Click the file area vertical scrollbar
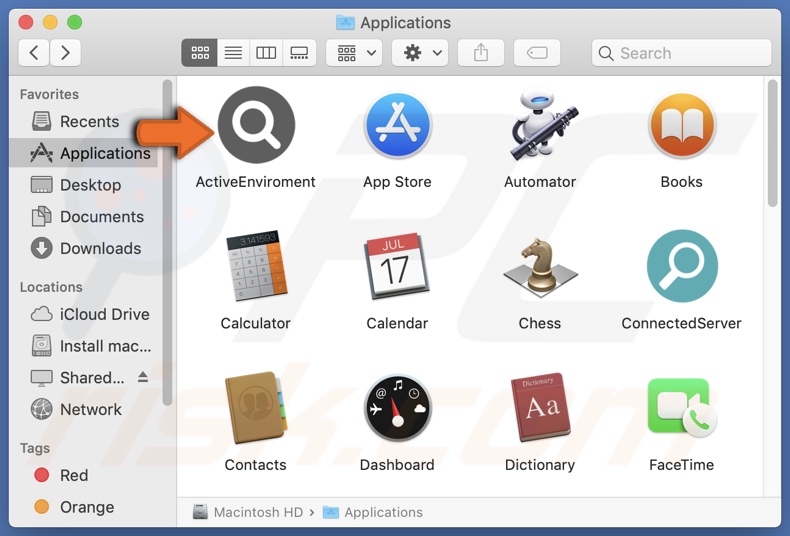This screenshot has width=790, height=536. [772, 143]
